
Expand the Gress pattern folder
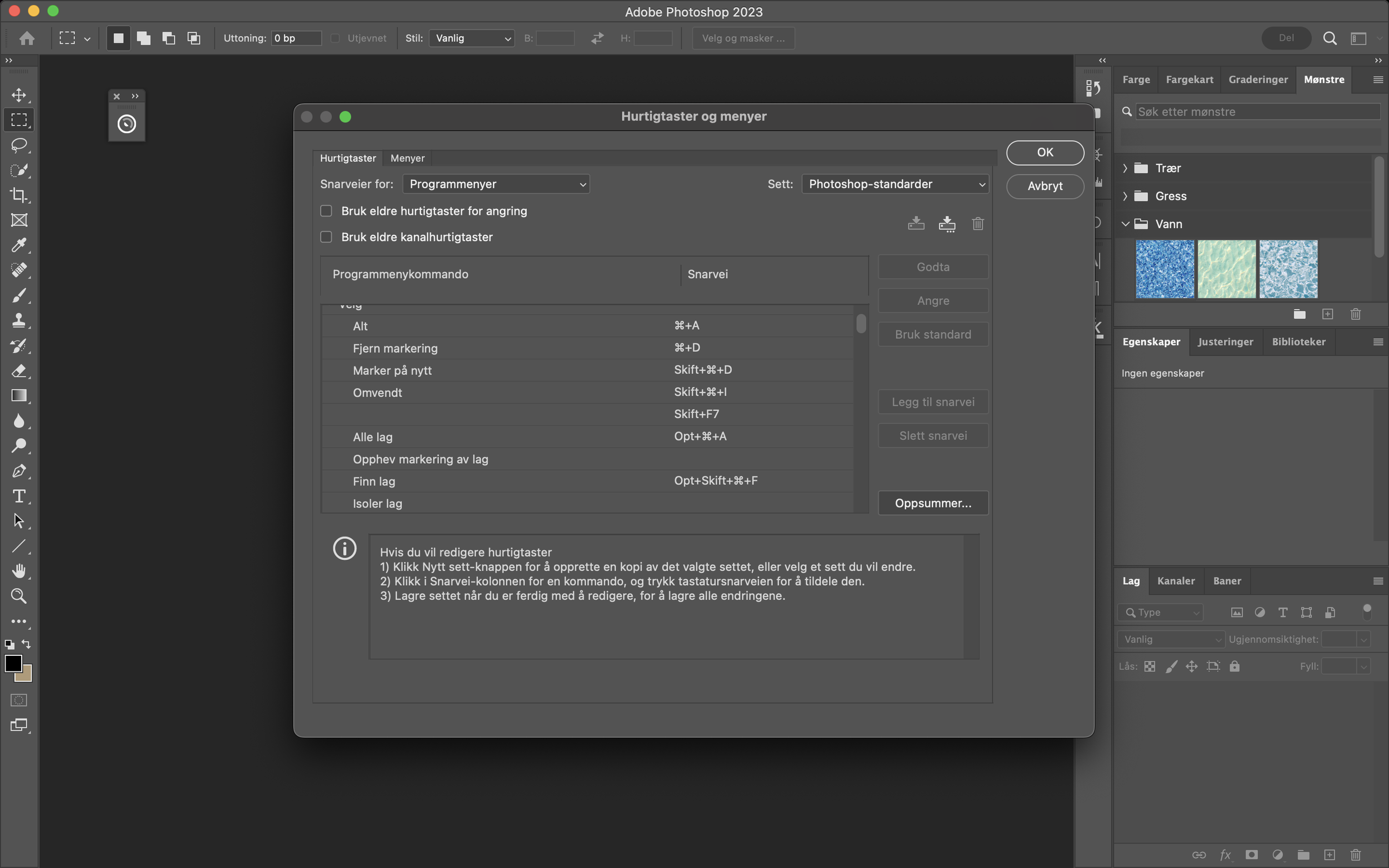click(1126, 197)
